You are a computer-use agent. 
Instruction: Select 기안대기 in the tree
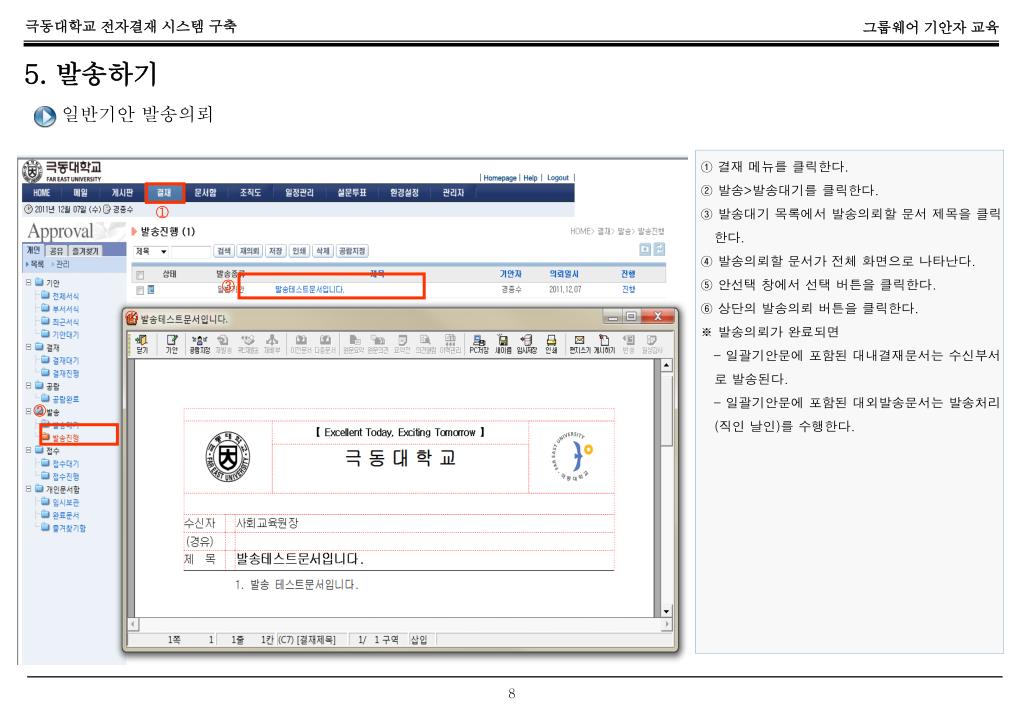[x=66, y=334]
